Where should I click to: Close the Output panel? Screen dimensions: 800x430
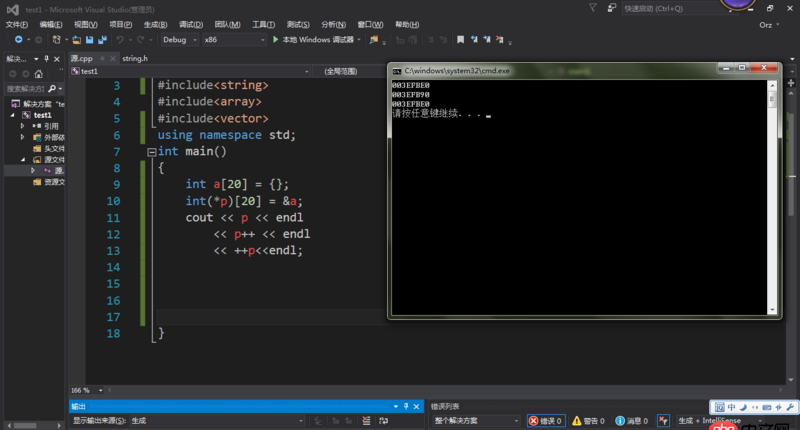(416, 406)
